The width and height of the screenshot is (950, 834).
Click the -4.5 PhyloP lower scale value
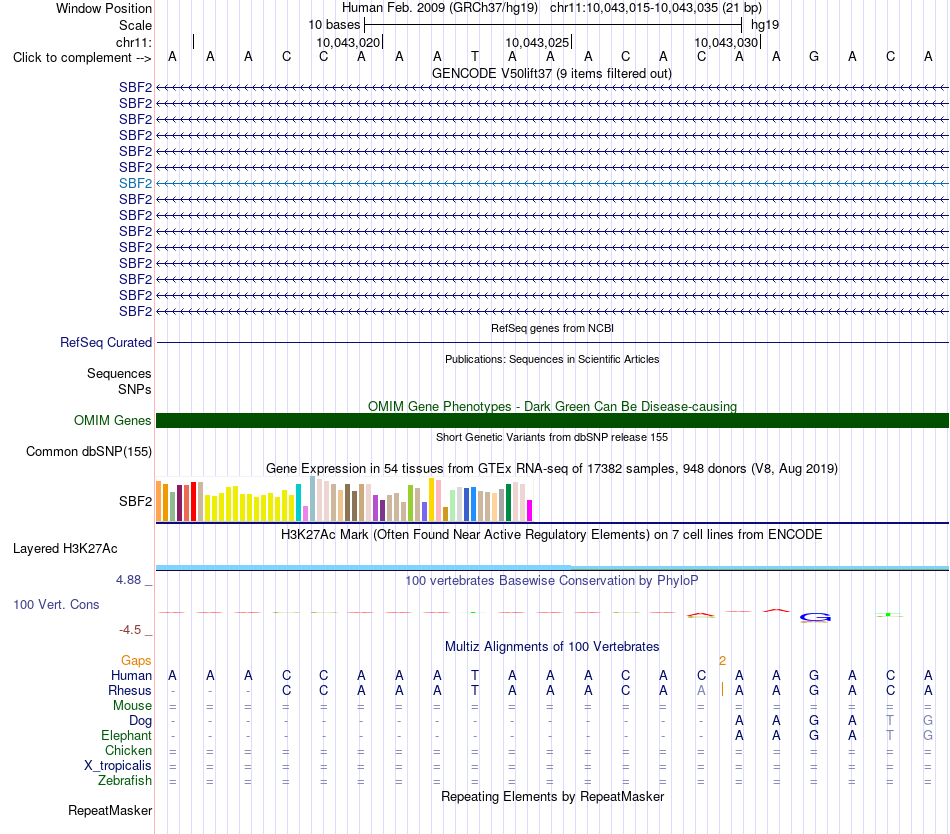coord(130,630)
